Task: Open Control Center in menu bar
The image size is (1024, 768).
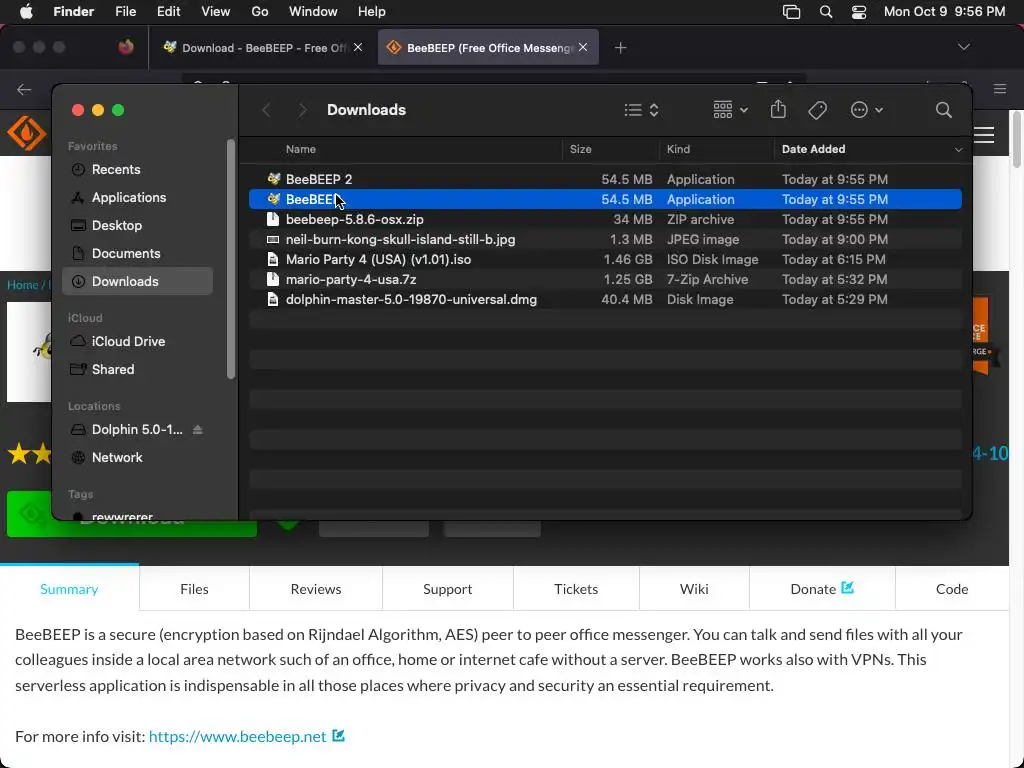Action: click(859, 12)
